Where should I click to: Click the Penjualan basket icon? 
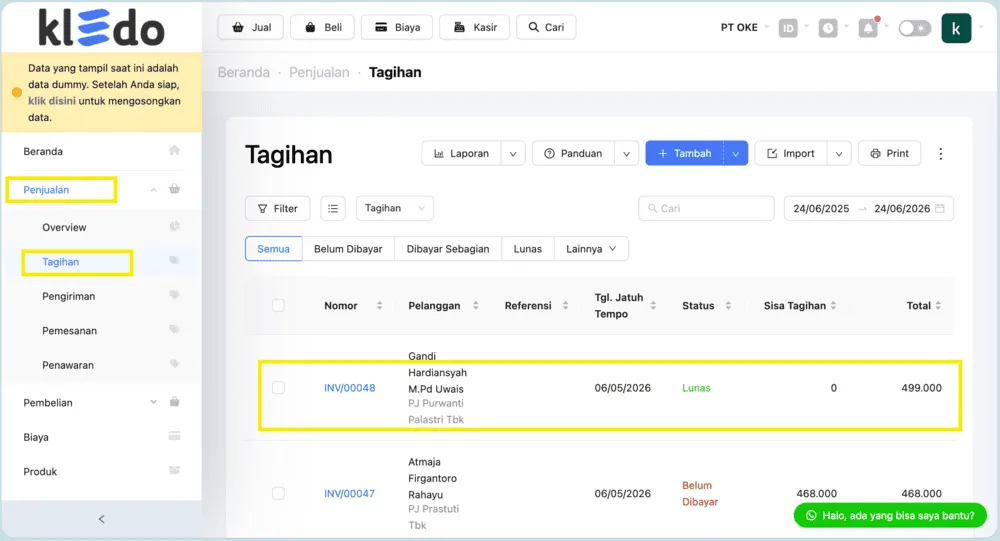(174, 189)
